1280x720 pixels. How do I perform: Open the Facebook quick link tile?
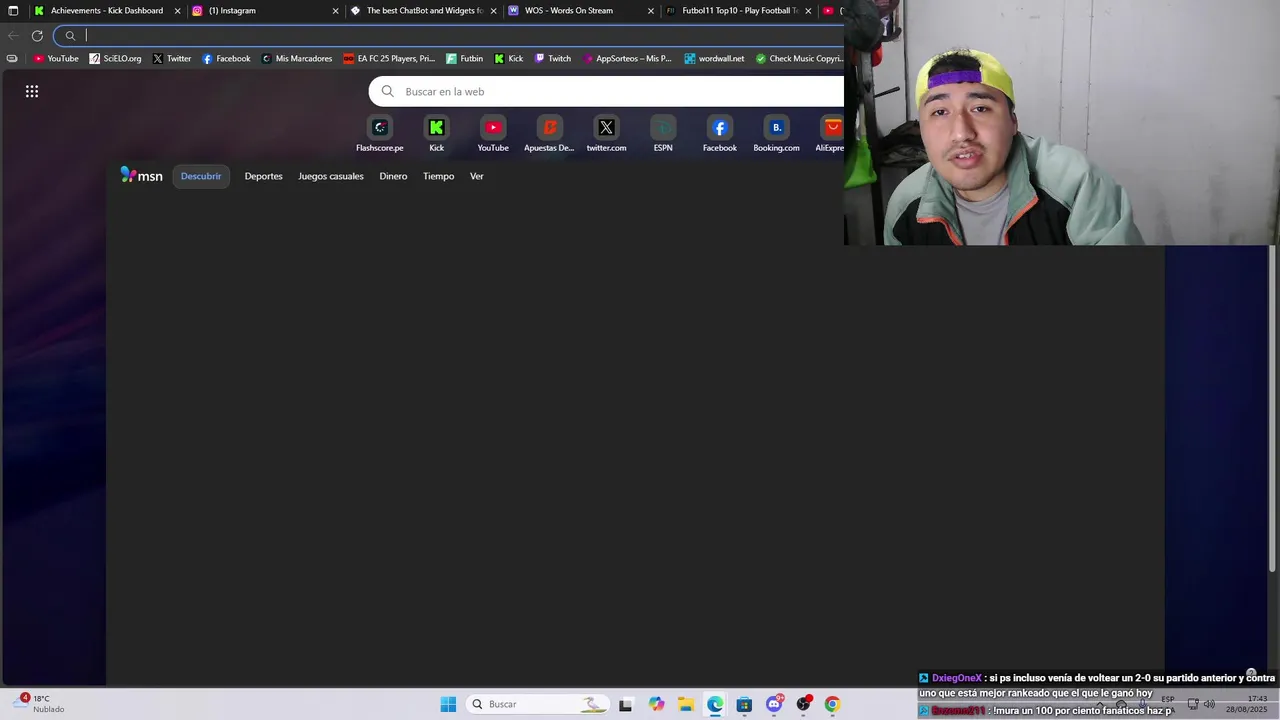coord(720,134)
